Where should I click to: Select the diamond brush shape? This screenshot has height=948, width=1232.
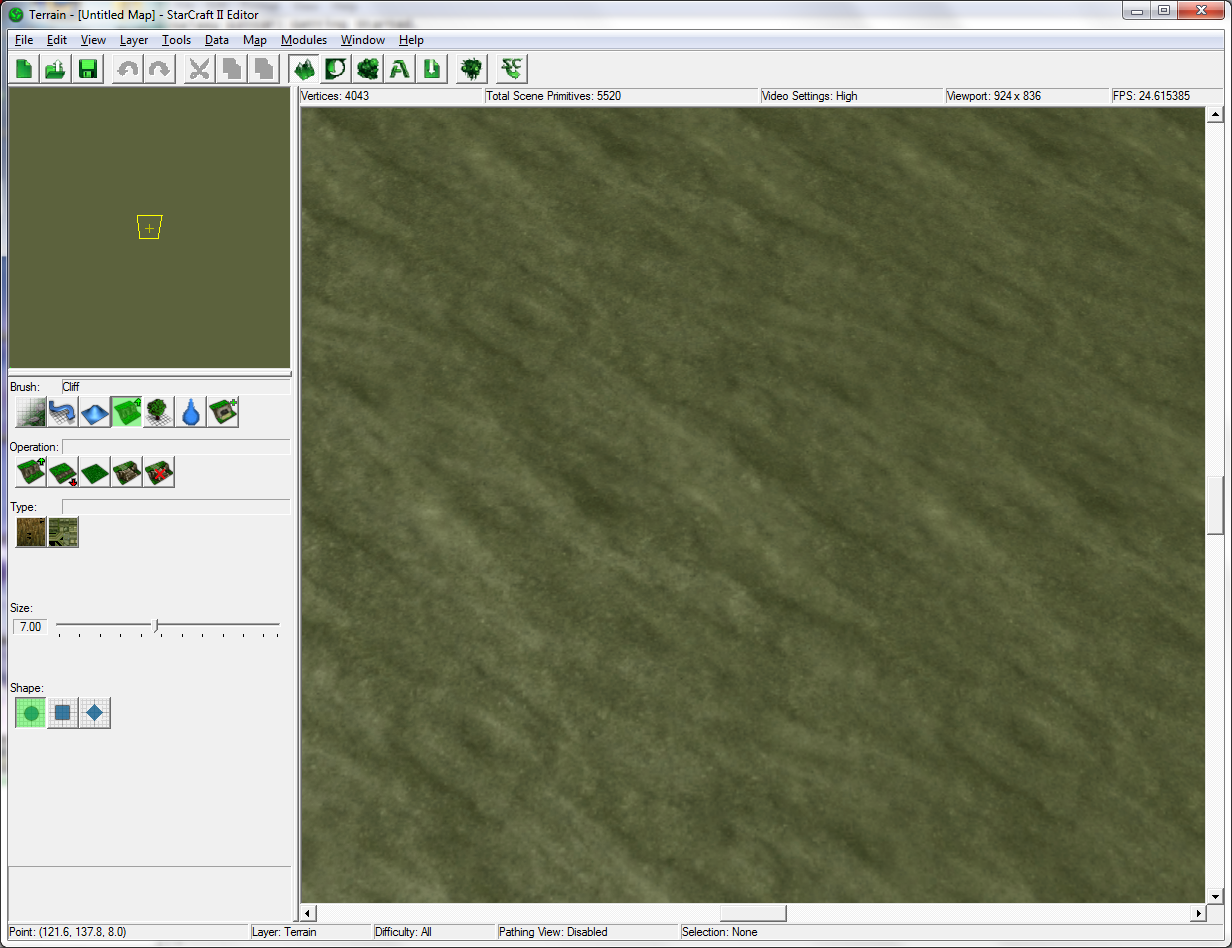coord(95,713)
